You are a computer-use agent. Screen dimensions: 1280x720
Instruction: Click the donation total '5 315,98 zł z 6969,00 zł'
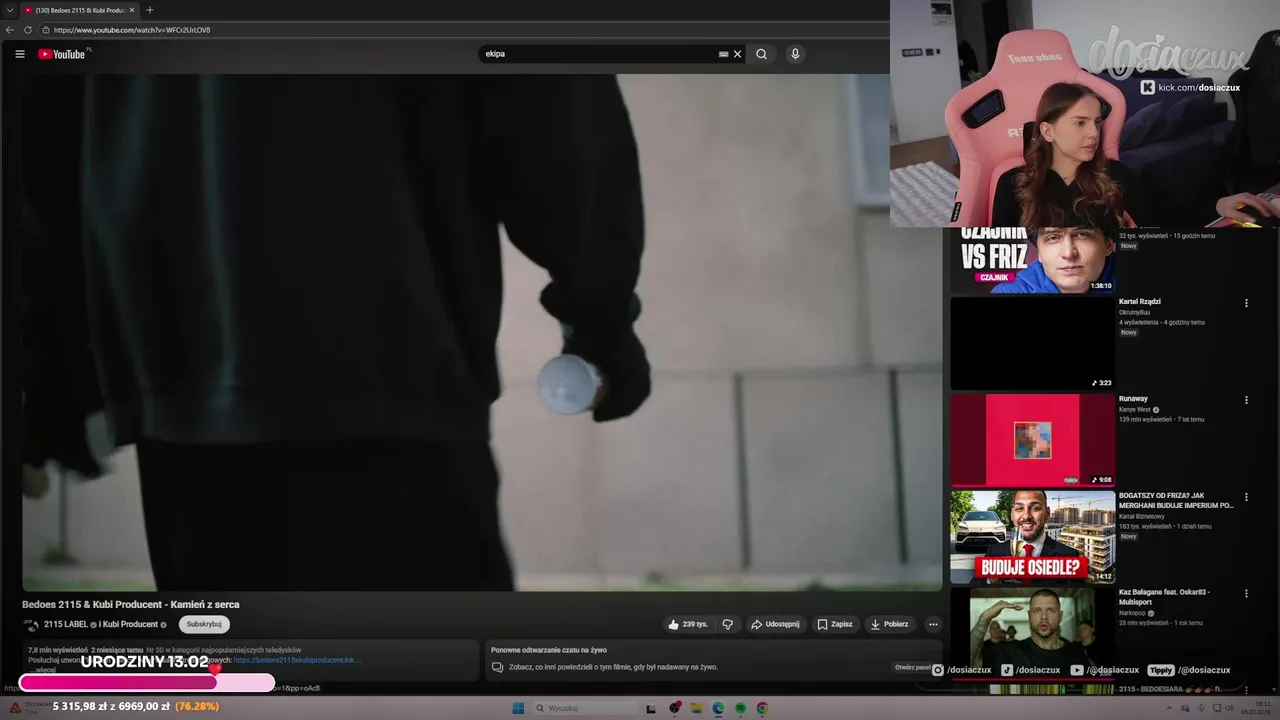pos(111,706)
